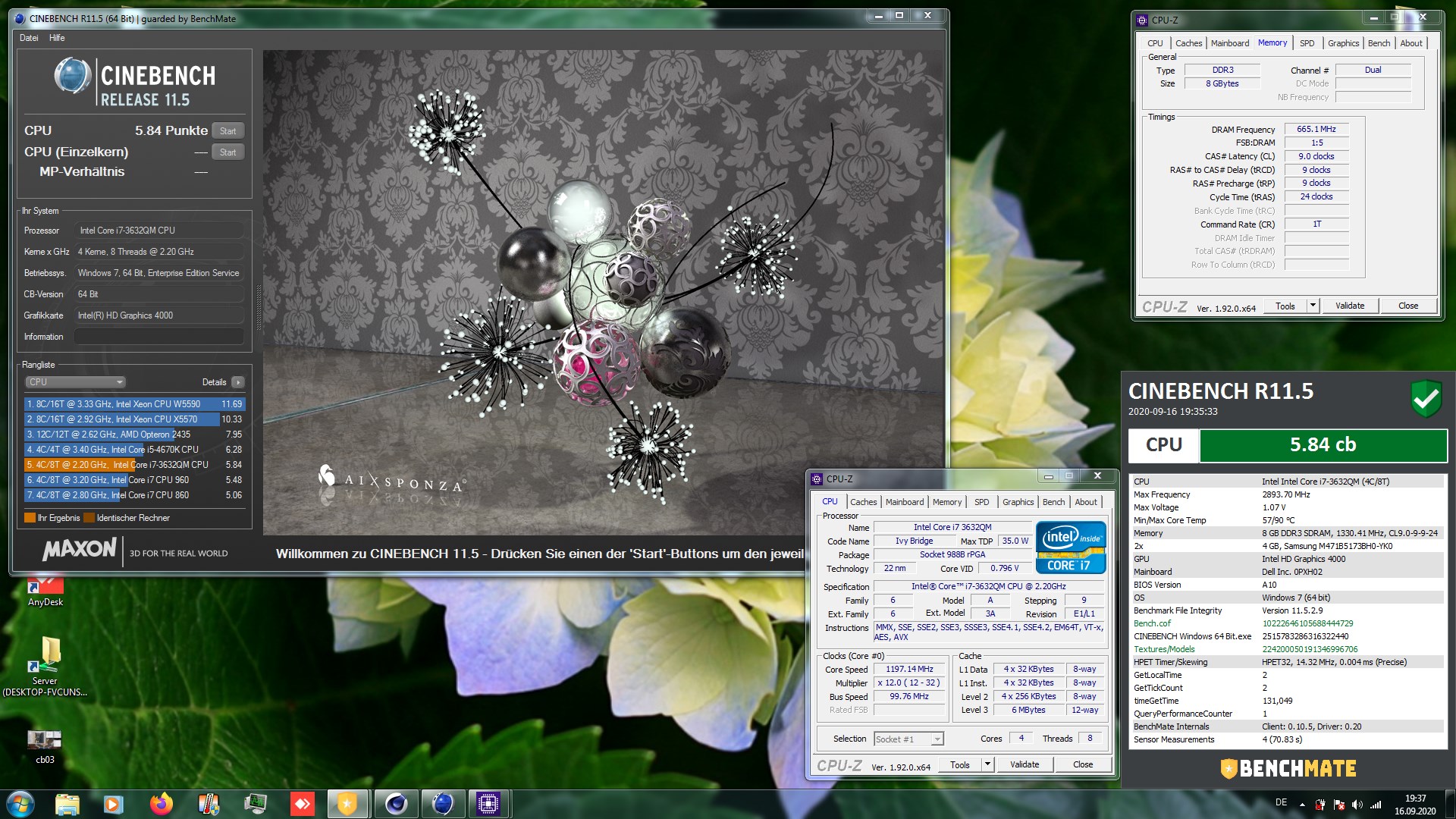This screenshot has height=819, width=1456.
Task: Select ranking entry Core i7 CPU 960
Action: (134, 480)
